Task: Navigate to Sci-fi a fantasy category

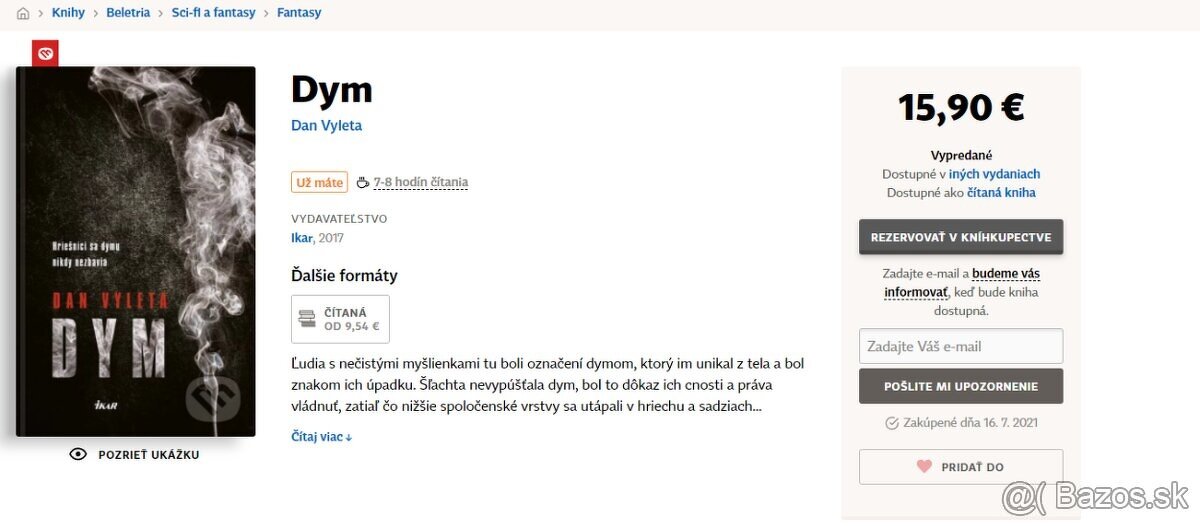Action: pyautogui.click(x=213, y=13)
